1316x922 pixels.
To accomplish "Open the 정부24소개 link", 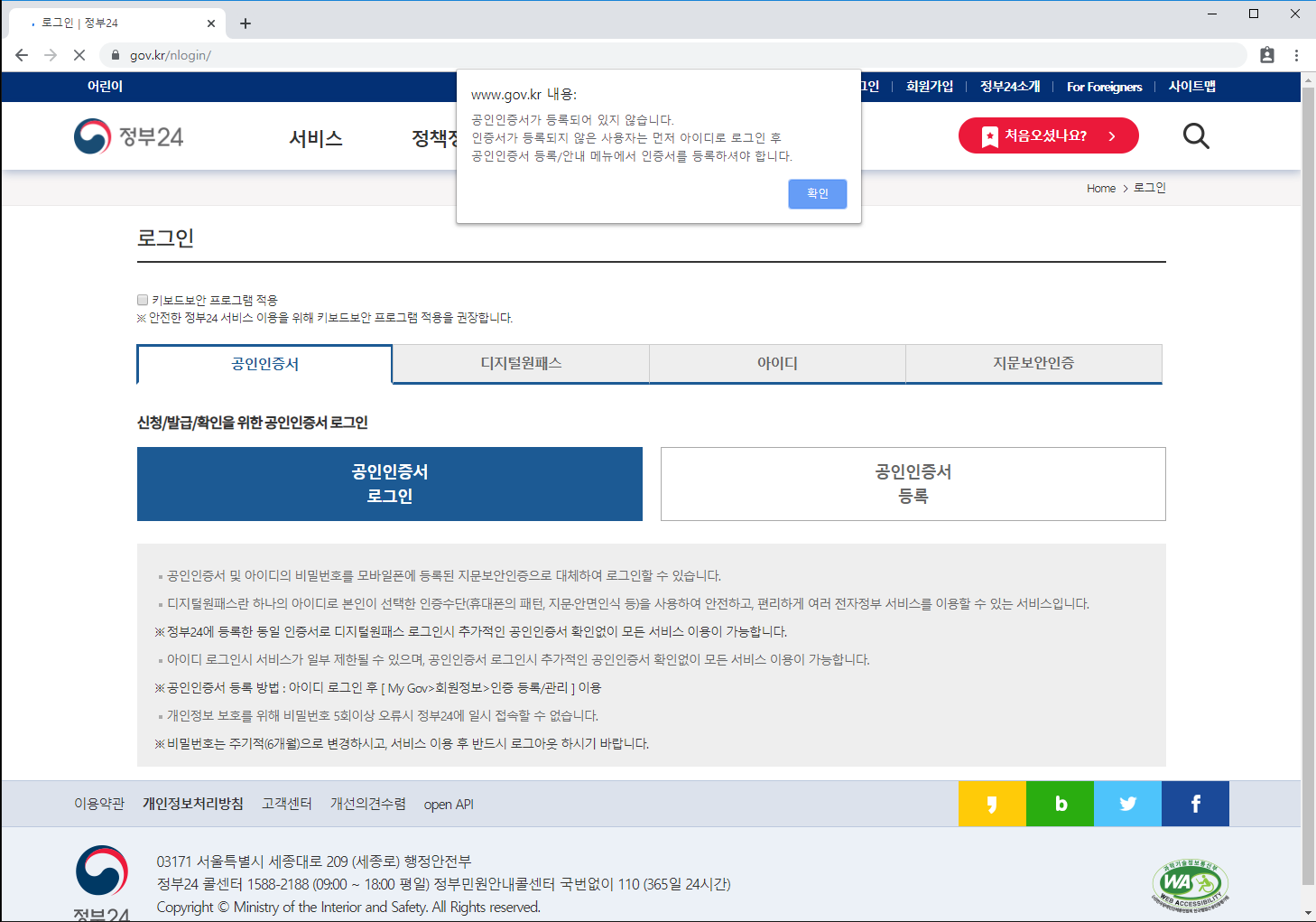I will 1010,87.
